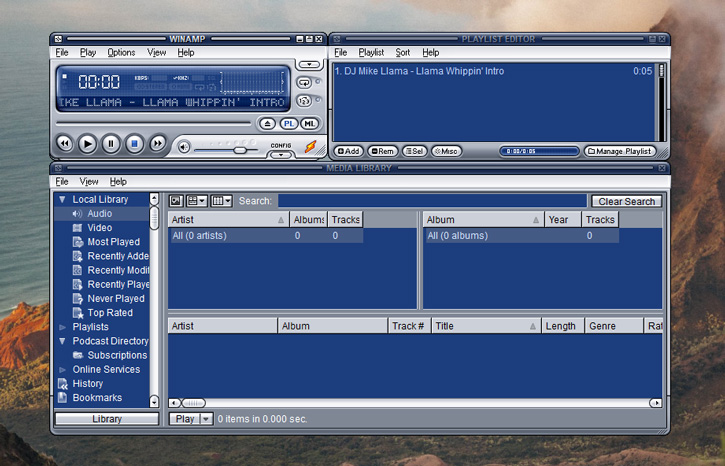The image size is (725, 466).
Task: Click the Top Rated star icon
Action: click(78, 313)
